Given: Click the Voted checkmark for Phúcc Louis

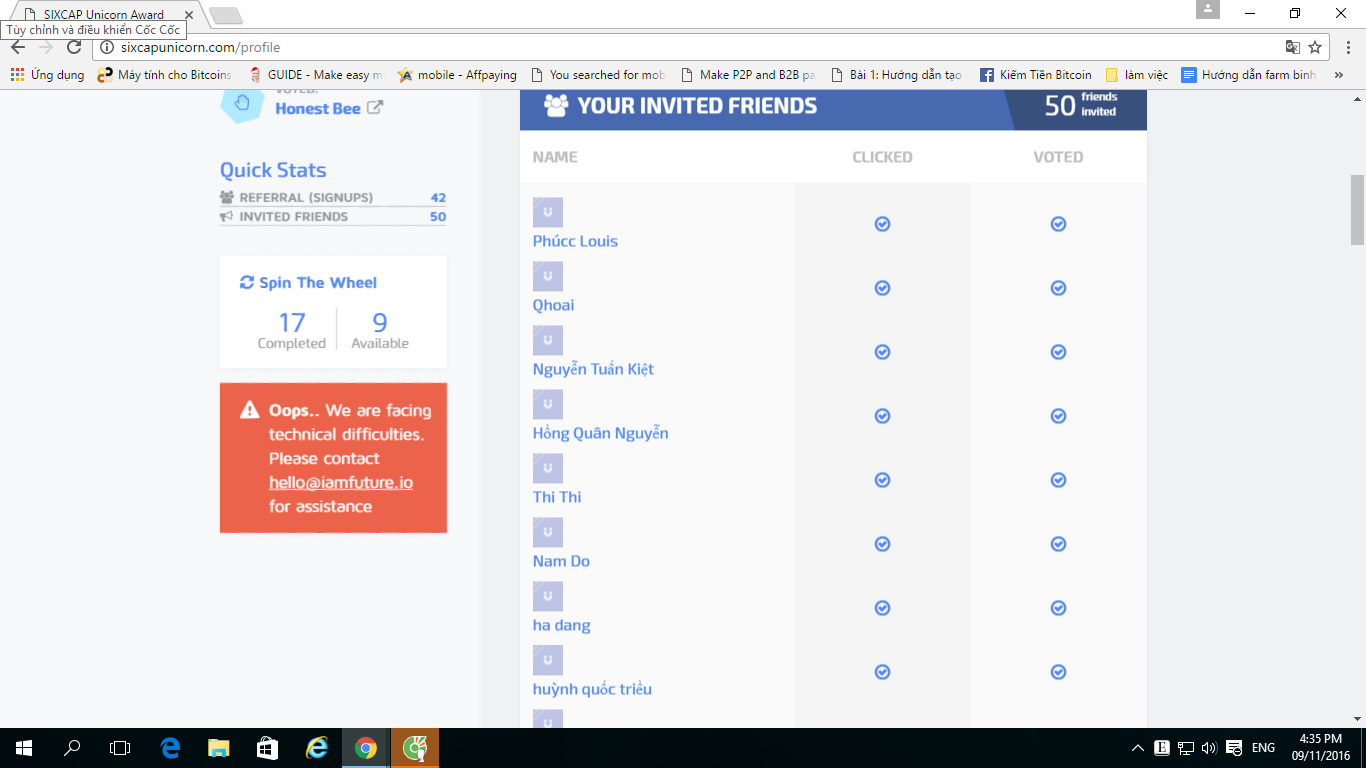Looking at the screenshot, I should [x=1058, y=224].
